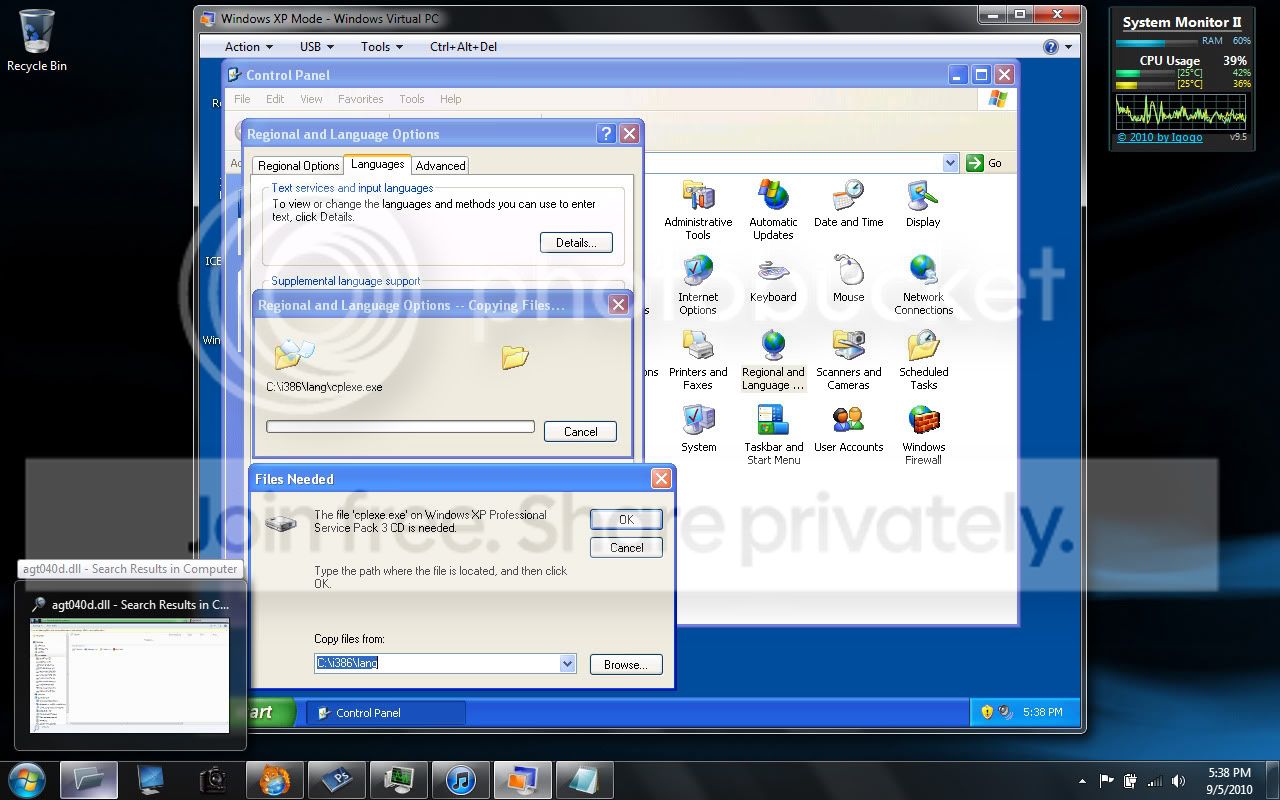Open the Windows Firewall icon
1280x800 pixels.
point(923,435)
